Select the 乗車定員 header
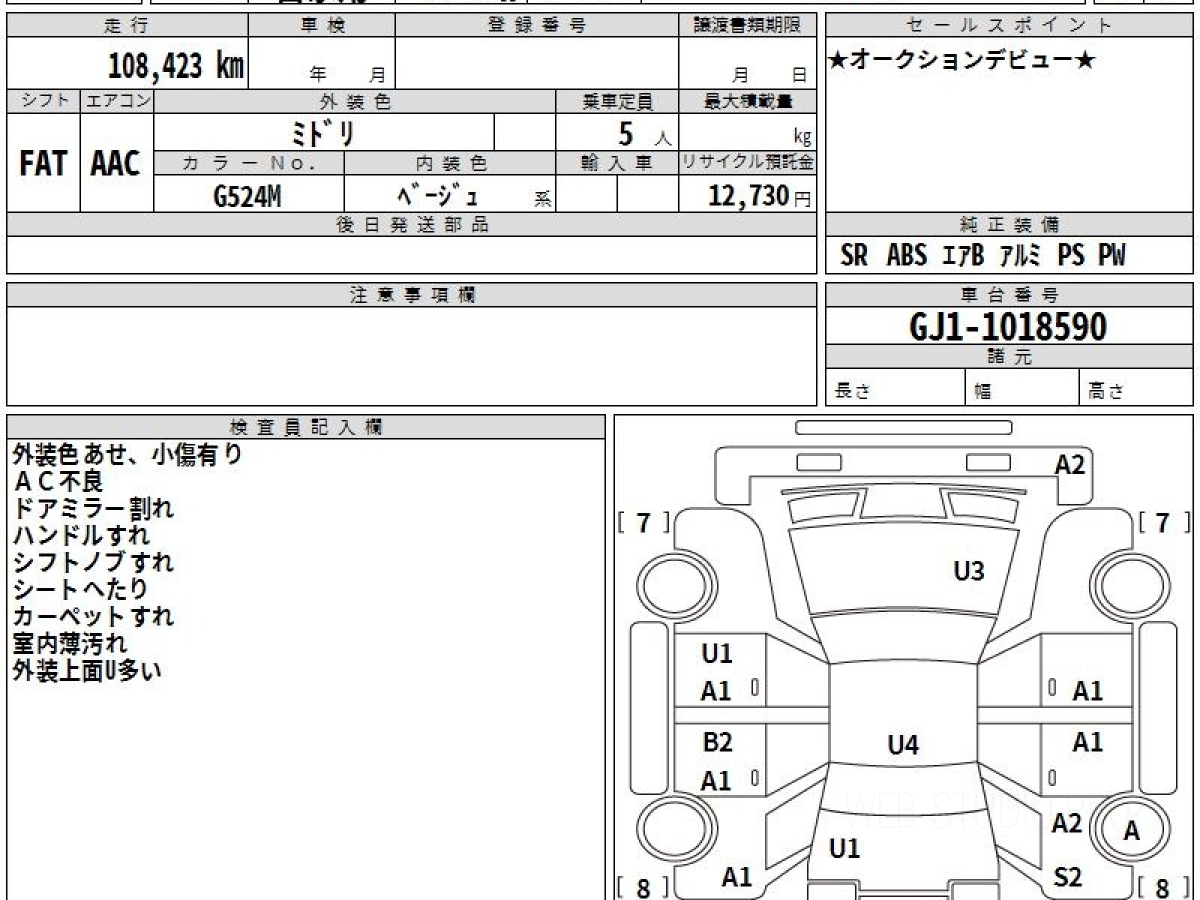The width and height of the screenshot is (1200, 900). [x=617, y=101]
